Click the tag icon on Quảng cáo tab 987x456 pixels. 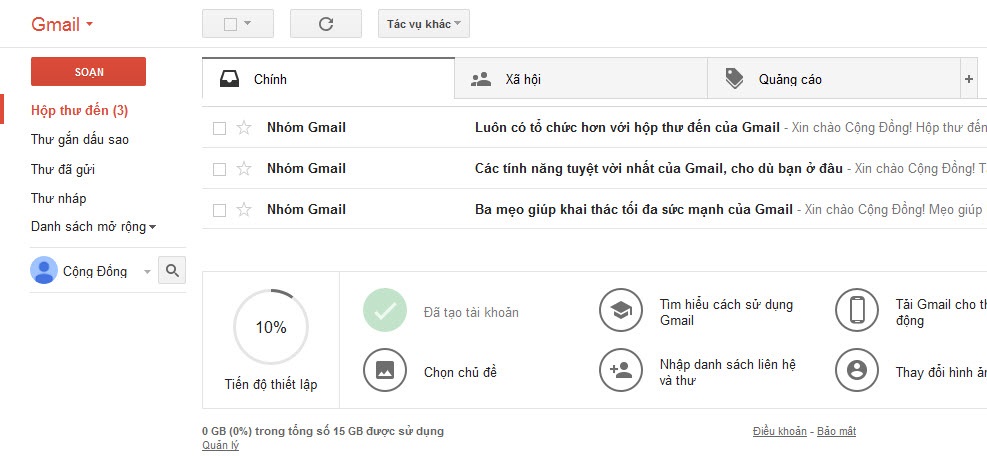coord(734,79)
